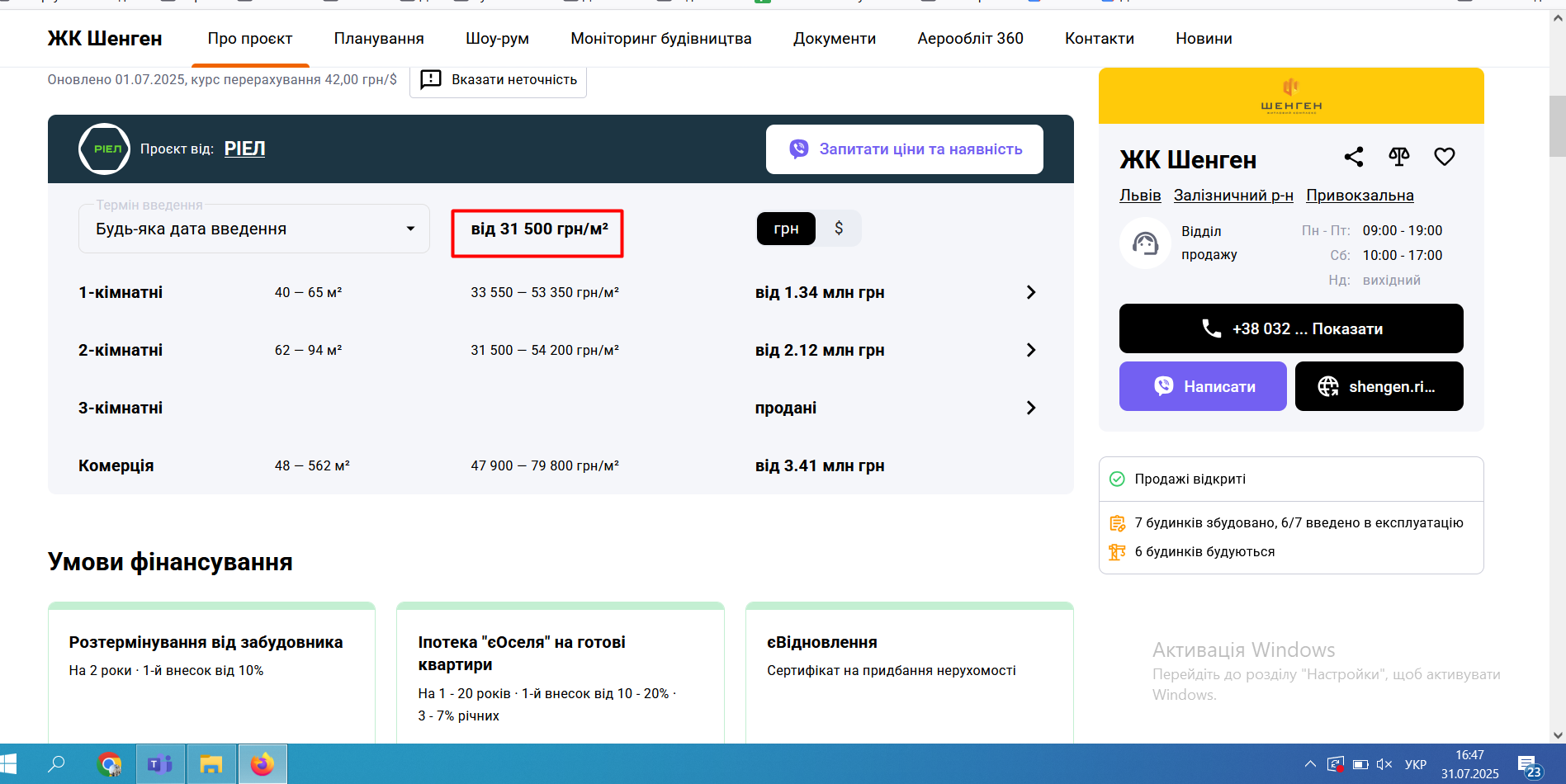Click єВідновлення financing card
This screenshot has height=784, width=1566.
909,673
